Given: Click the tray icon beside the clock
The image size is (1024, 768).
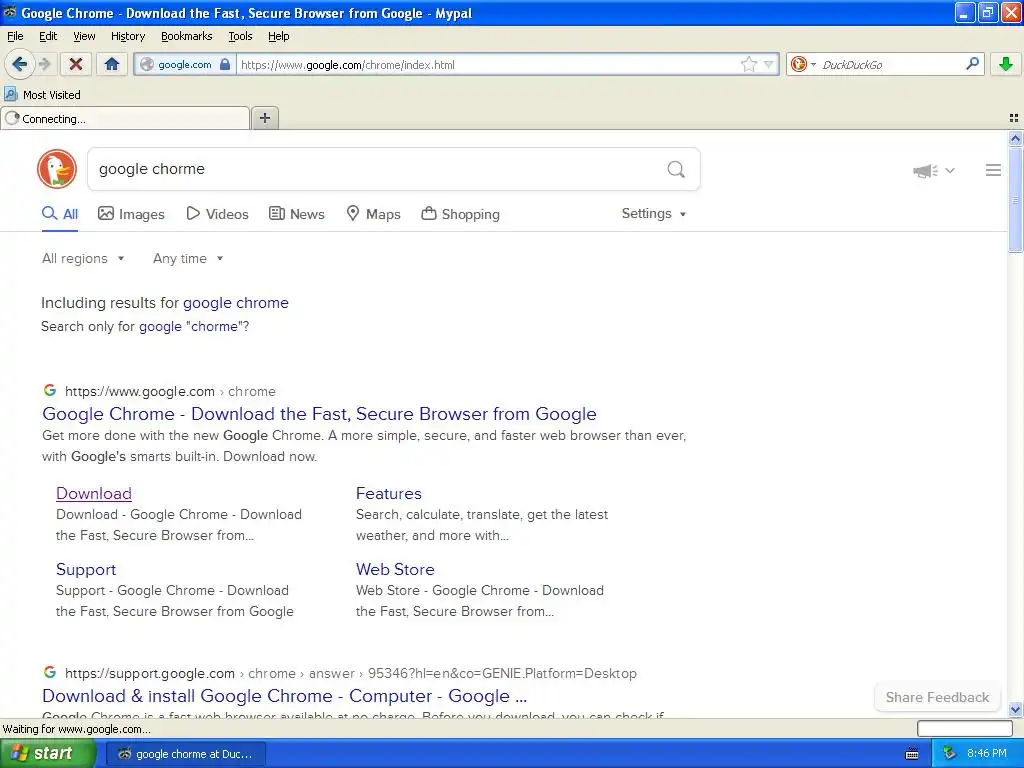Looking at the screenshot, I should coord(950,754).
